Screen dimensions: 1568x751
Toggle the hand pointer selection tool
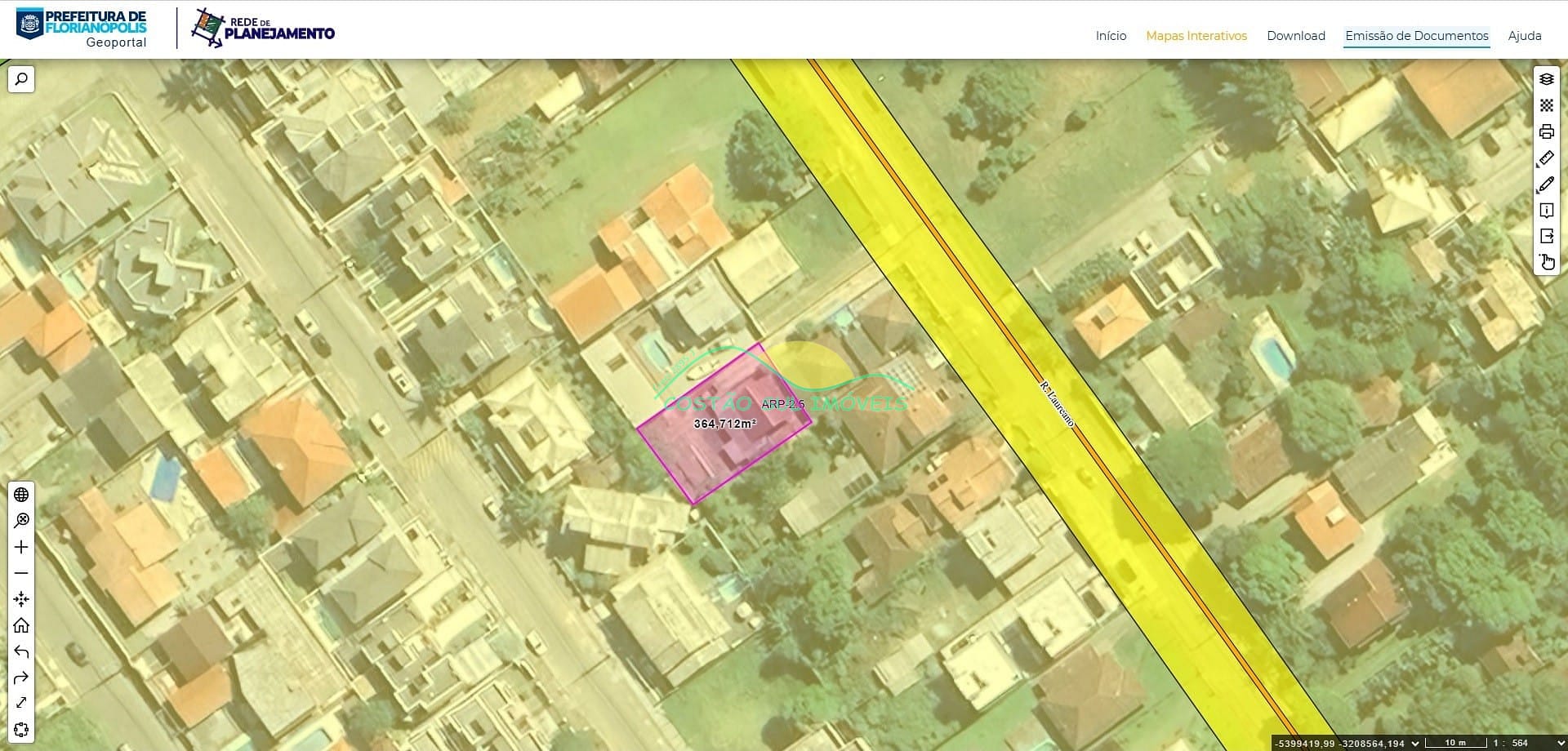coord(1546,262)
